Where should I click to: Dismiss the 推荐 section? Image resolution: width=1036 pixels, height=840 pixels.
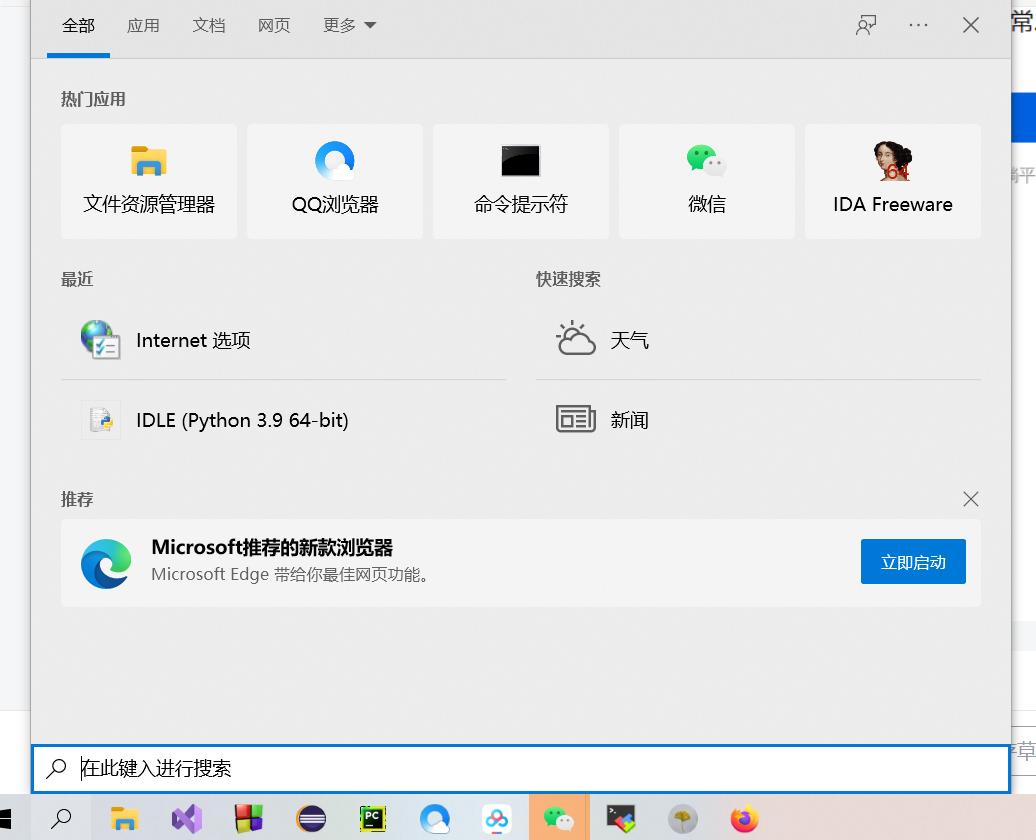click(x=971, y=499)
